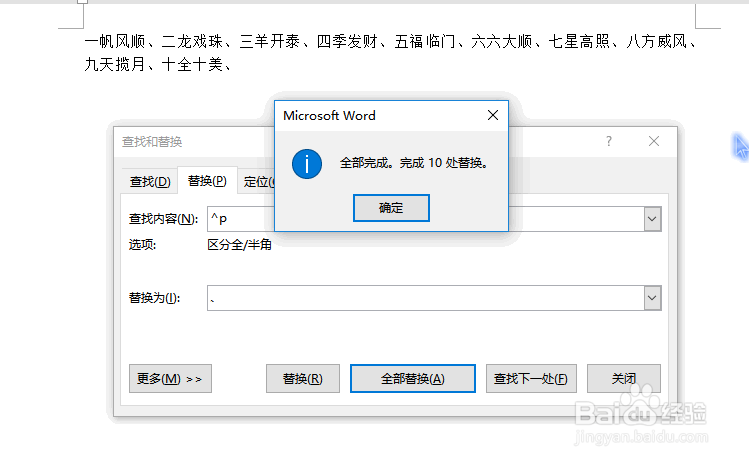Click the text 一帆风顺 in the document
This screenshot has height=463, width=749.
115,42
